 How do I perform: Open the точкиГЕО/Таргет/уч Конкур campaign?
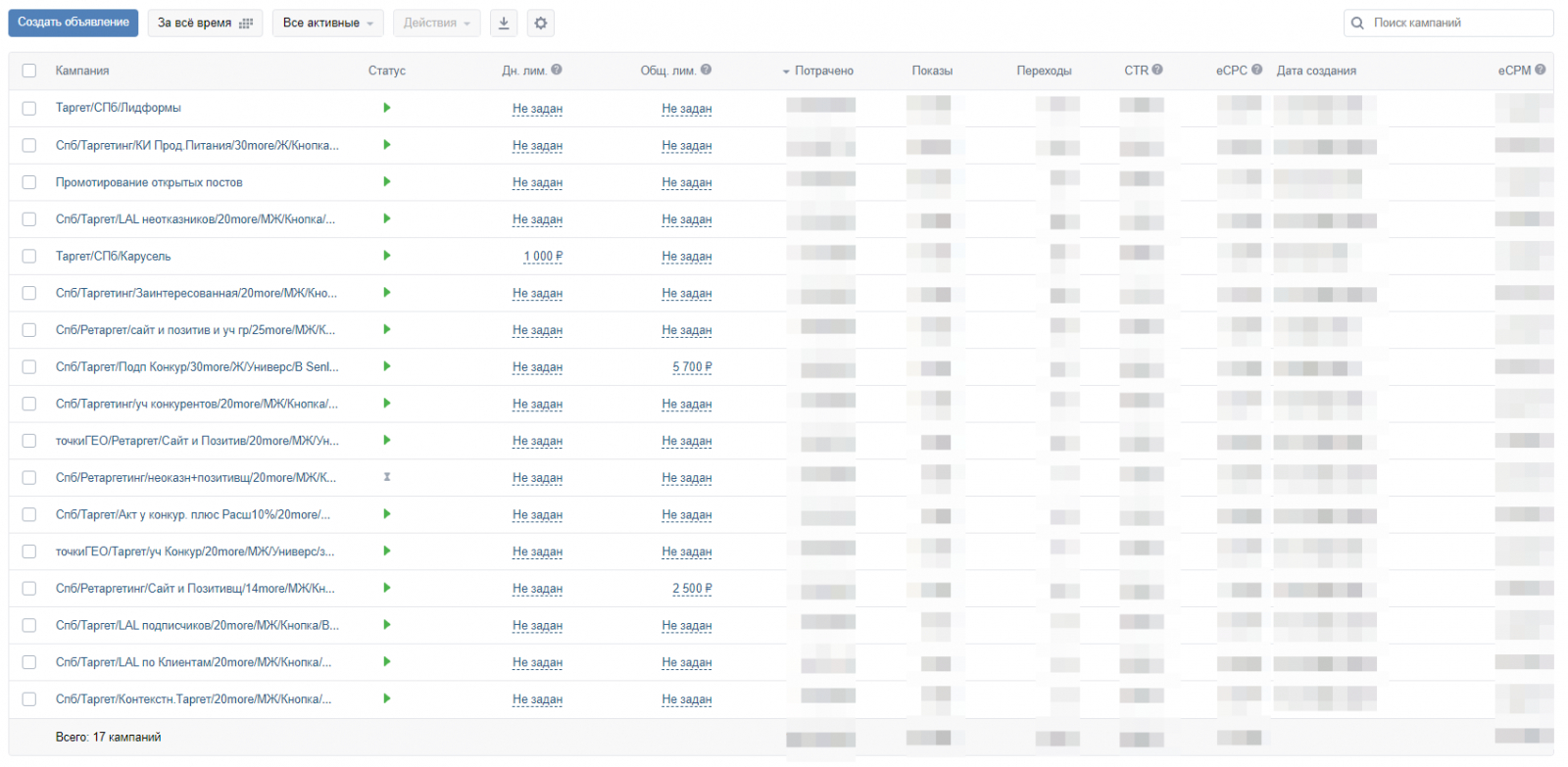pyautogui.click(x=195, y=551)
